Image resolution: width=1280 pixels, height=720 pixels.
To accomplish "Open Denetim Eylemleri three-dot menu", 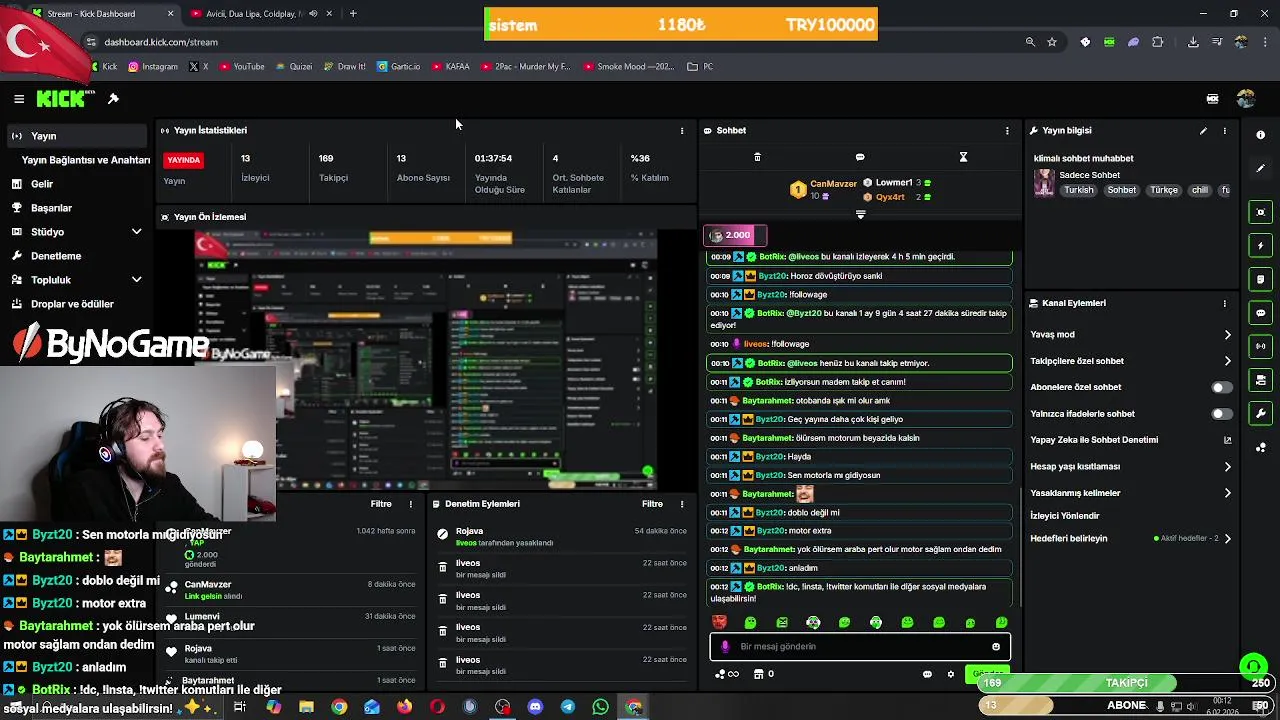I will [682, 504].
